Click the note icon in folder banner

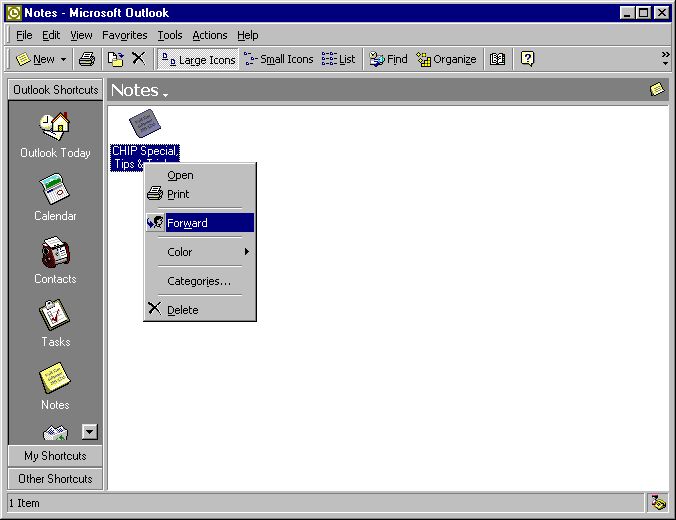(x=657, y=89)
